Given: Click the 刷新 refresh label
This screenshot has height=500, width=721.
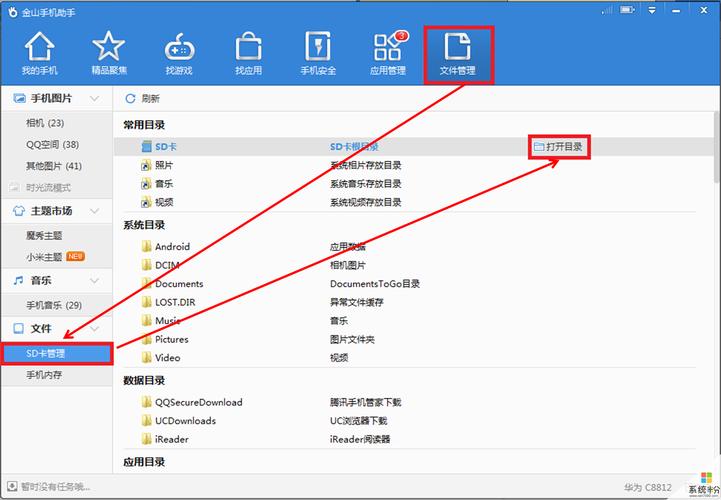Looking at the screenshot, I should click(150, 98).
